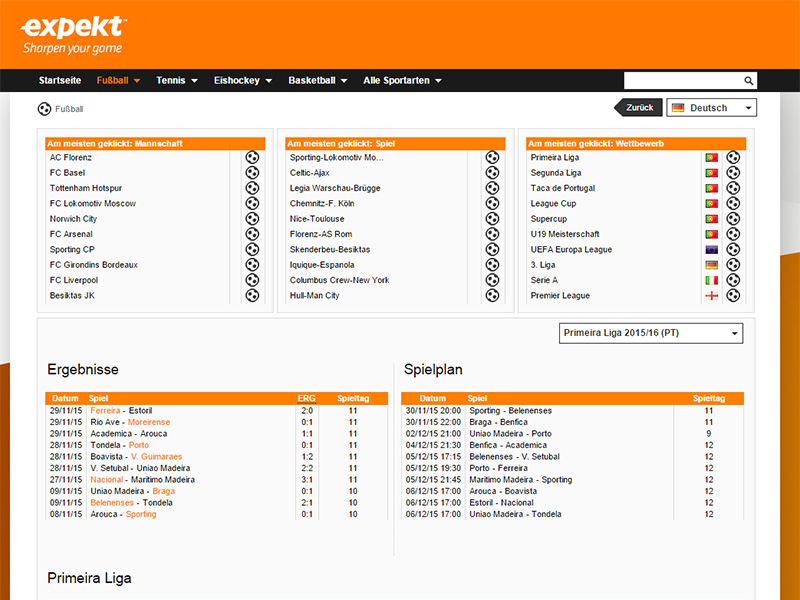Click soccer ball icon for Tottenham Hotspur
800x600 pixels.
tap(252, 188)
